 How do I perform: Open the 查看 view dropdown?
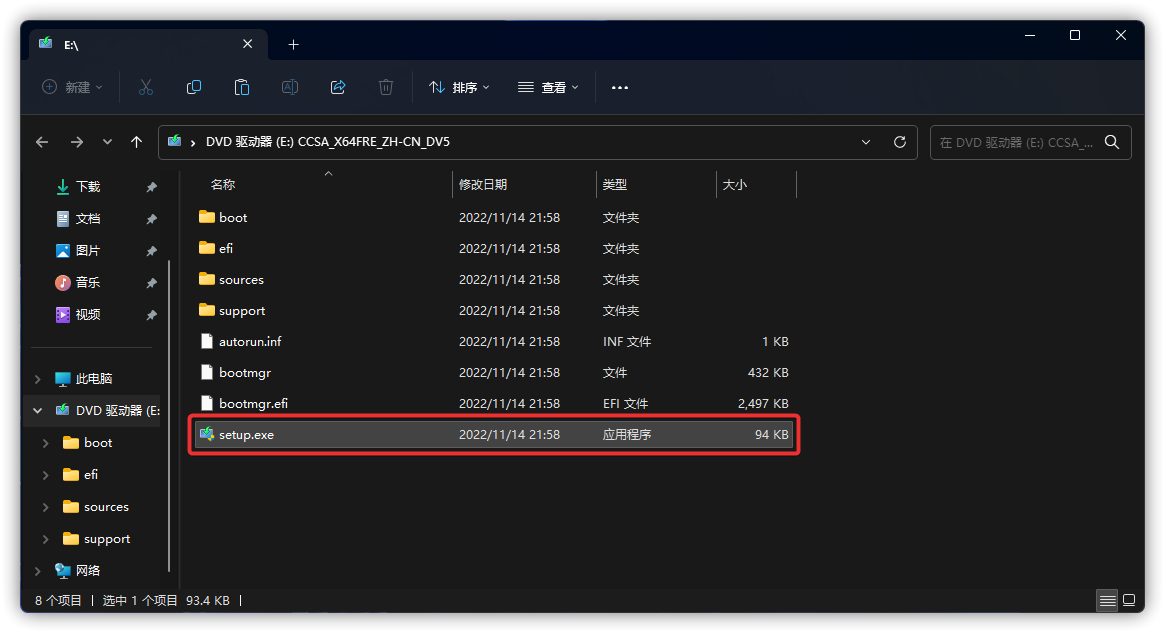(x=548, y=87)
